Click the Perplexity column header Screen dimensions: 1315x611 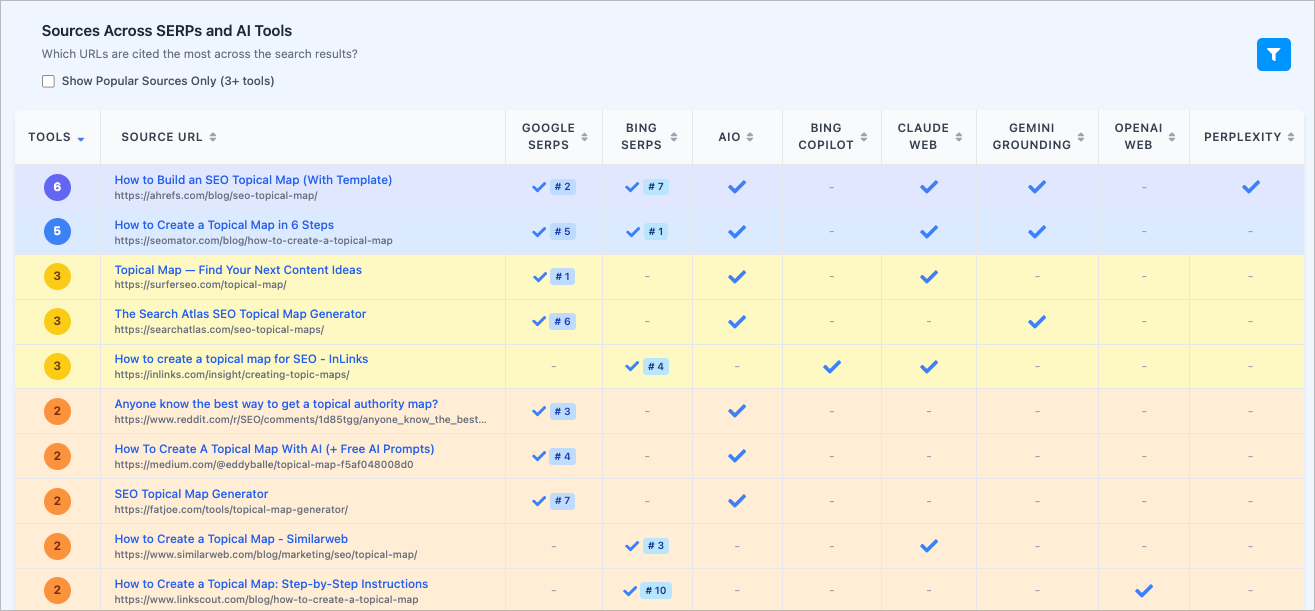pyautogui.click(x=1243, y=137)
